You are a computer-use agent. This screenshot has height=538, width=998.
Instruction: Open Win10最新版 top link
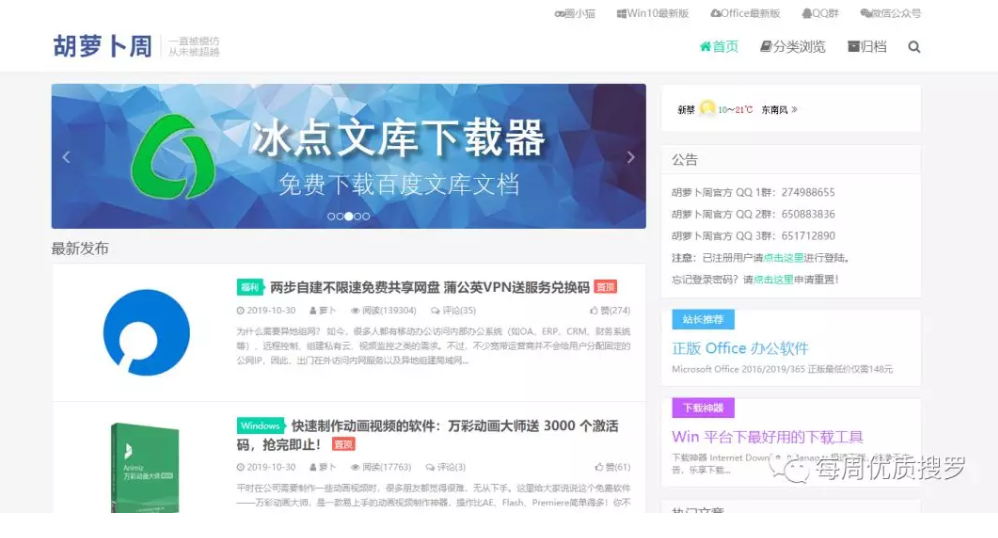click(653, 13)
